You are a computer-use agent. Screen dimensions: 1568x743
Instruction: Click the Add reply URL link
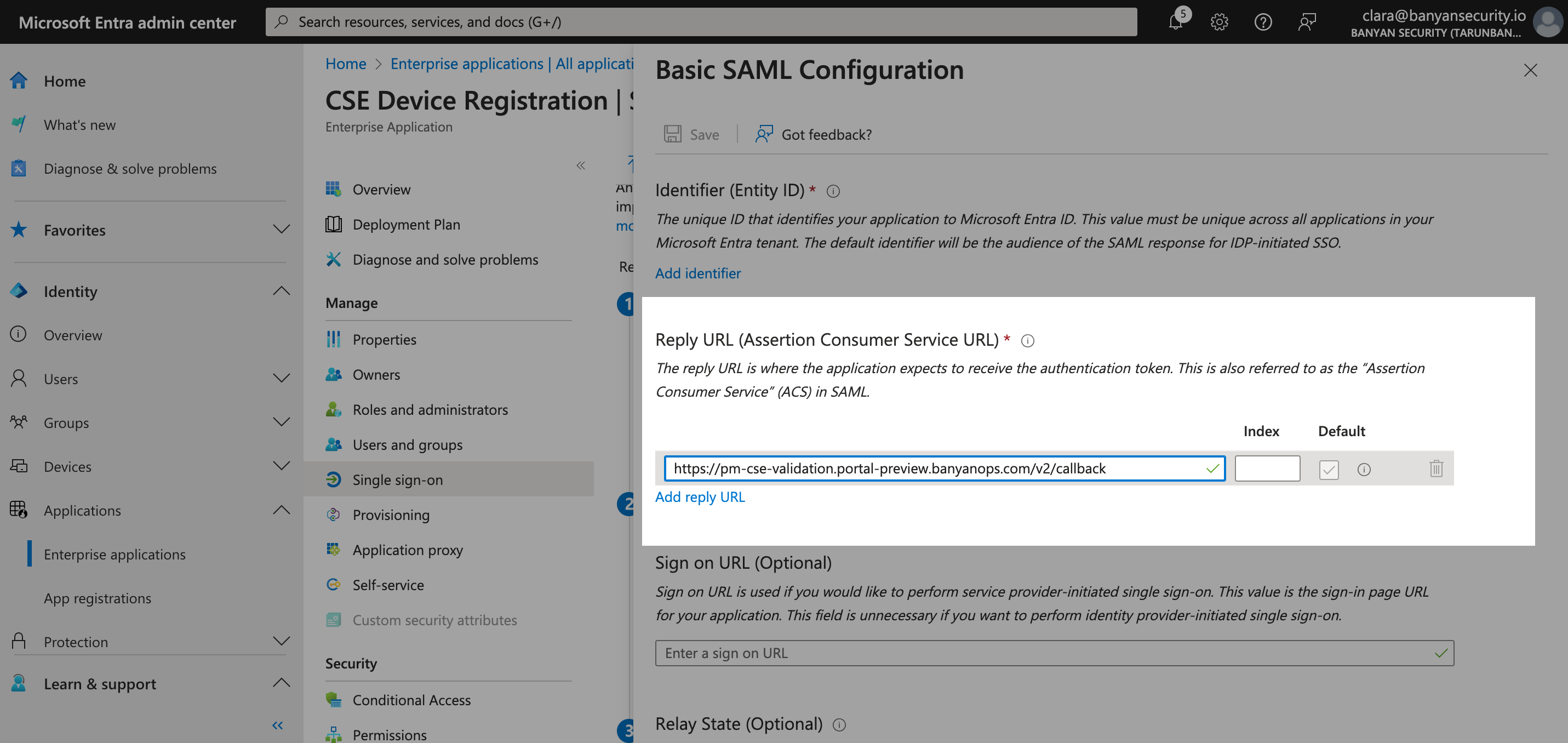click(x=700, y=497)
